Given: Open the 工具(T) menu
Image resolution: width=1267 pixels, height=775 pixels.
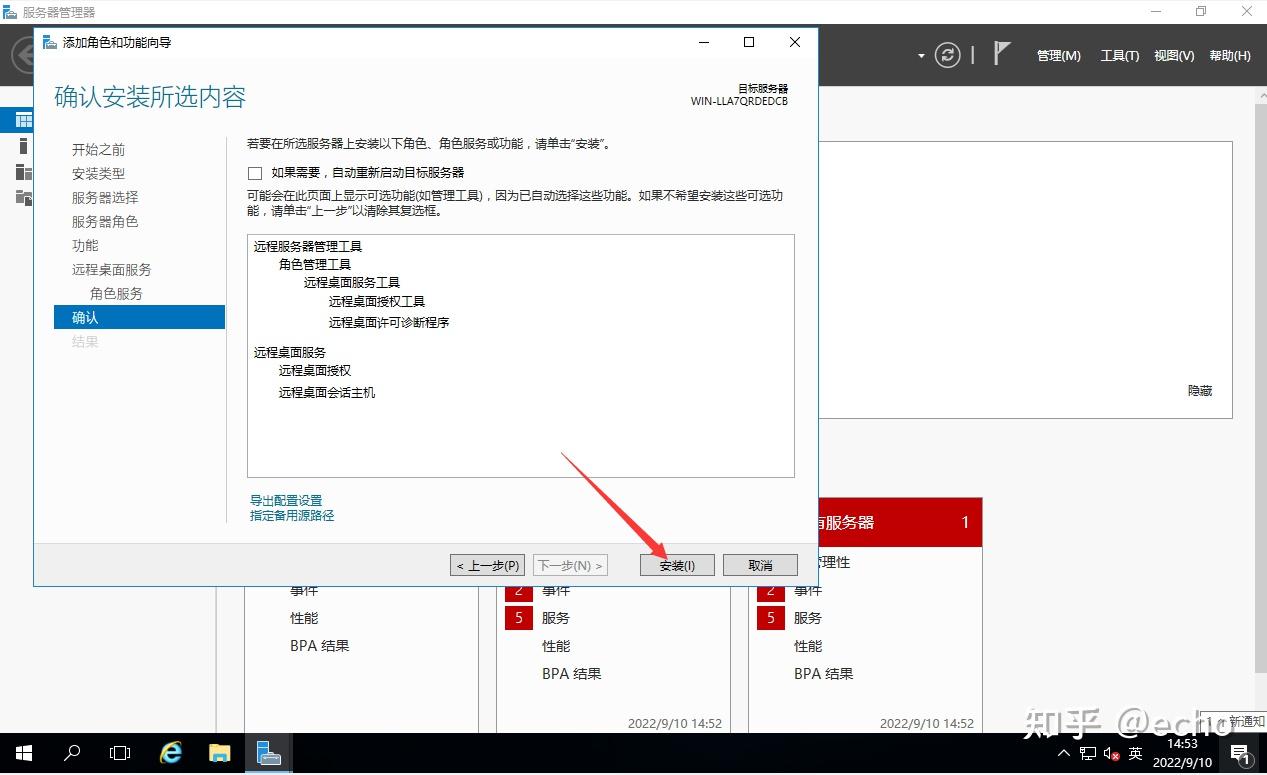Looking at the screenshot, I should (1119, 55).
